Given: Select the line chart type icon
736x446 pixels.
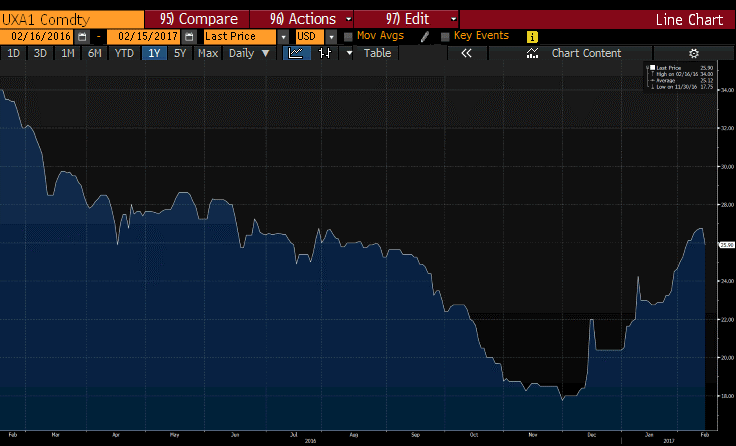Looking at the screenshot, I should click(296, 53).
